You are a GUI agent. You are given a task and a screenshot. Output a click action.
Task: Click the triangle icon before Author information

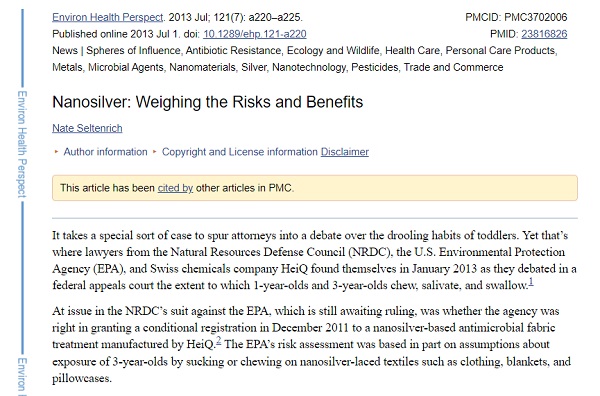pyautogui.click(x=56, y=152)
